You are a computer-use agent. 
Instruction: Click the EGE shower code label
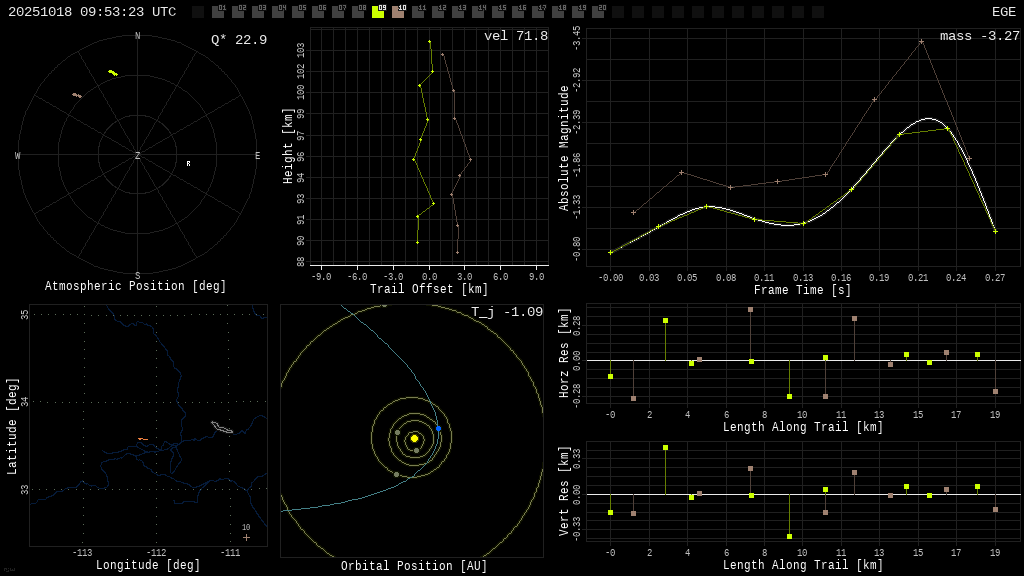(1003, 12)
